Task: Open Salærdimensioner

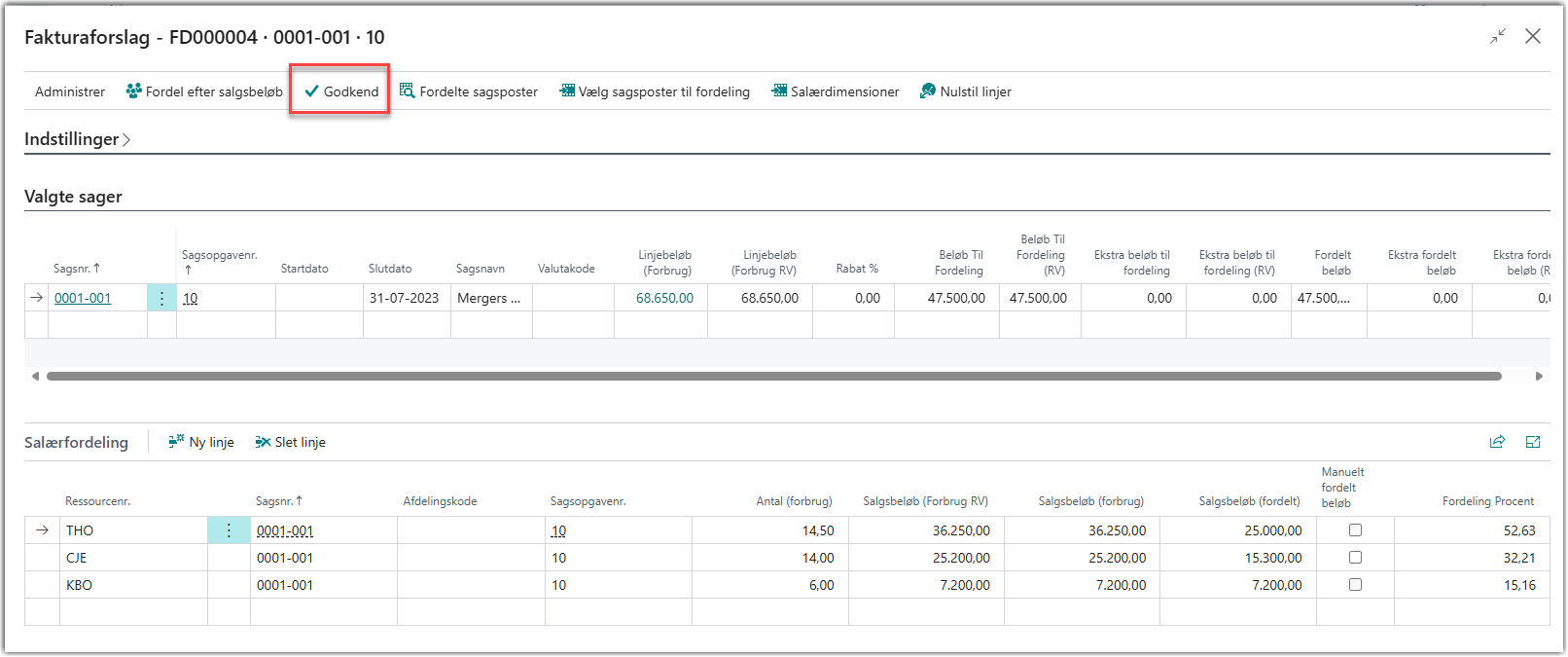Action: [x=836, y=91]
